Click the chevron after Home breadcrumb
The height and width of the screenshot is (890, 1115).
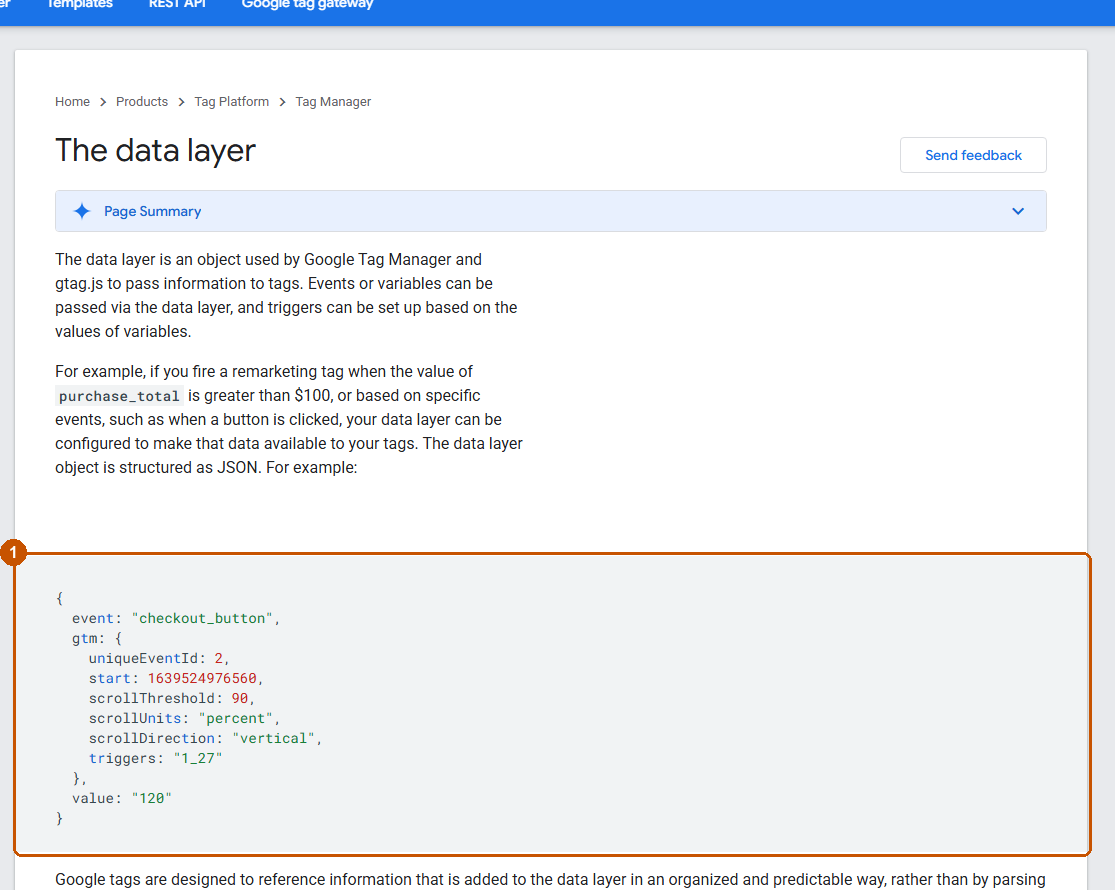[103, 102]
